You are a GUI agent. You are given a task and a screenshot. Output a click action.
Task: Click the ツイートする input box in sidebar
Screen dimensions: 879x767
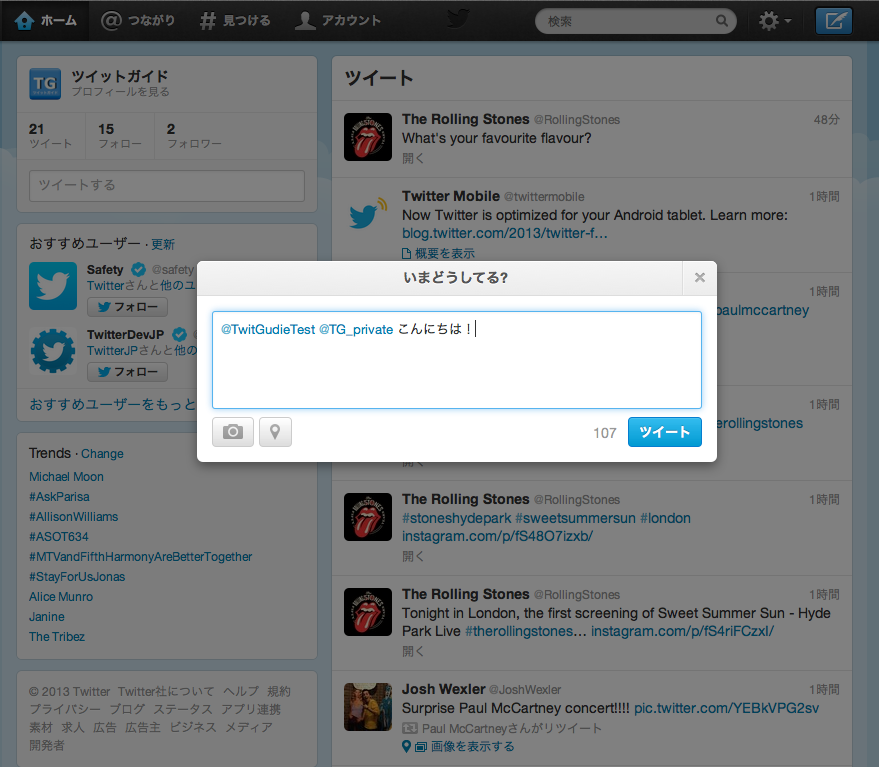click(x=167, y=186)
